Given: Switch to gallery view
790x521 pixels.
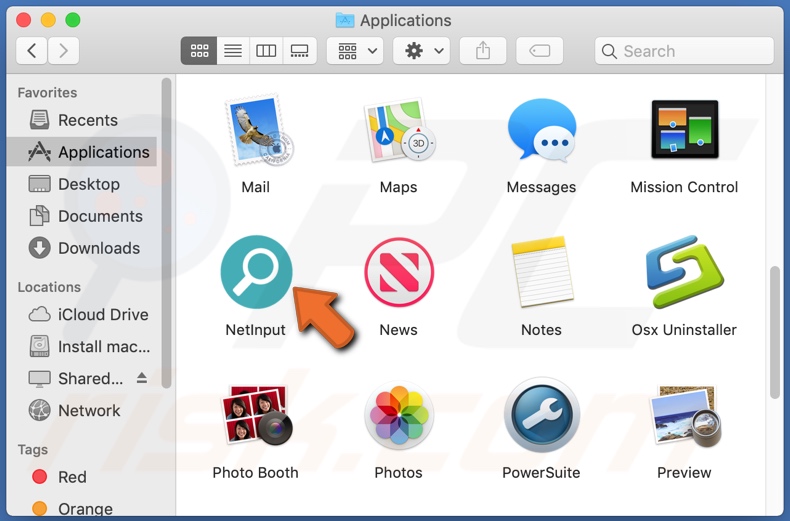Looking at the screenshot, I should pos(300,50).
